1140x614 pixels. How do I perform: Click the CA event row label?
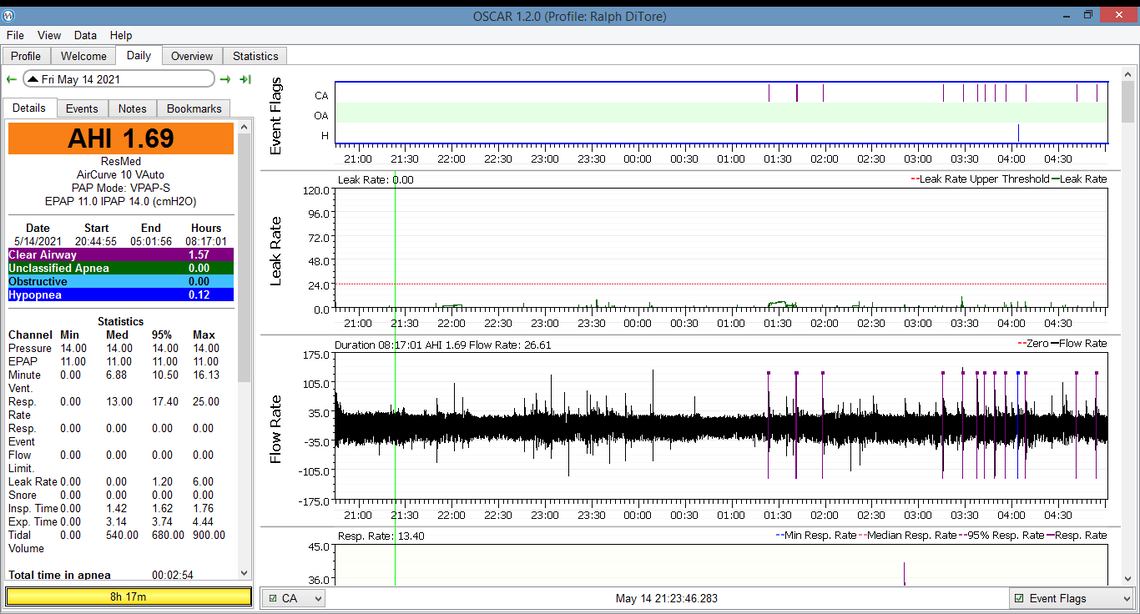click(321, 95)
